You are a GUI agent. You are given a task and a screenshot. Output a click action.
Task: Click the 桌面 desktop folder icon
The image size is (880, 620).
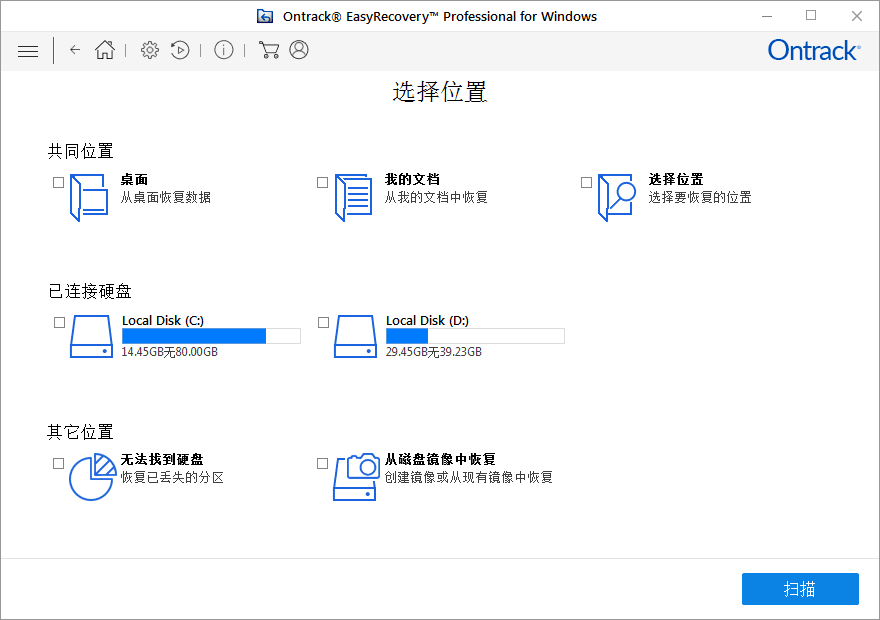89,198
